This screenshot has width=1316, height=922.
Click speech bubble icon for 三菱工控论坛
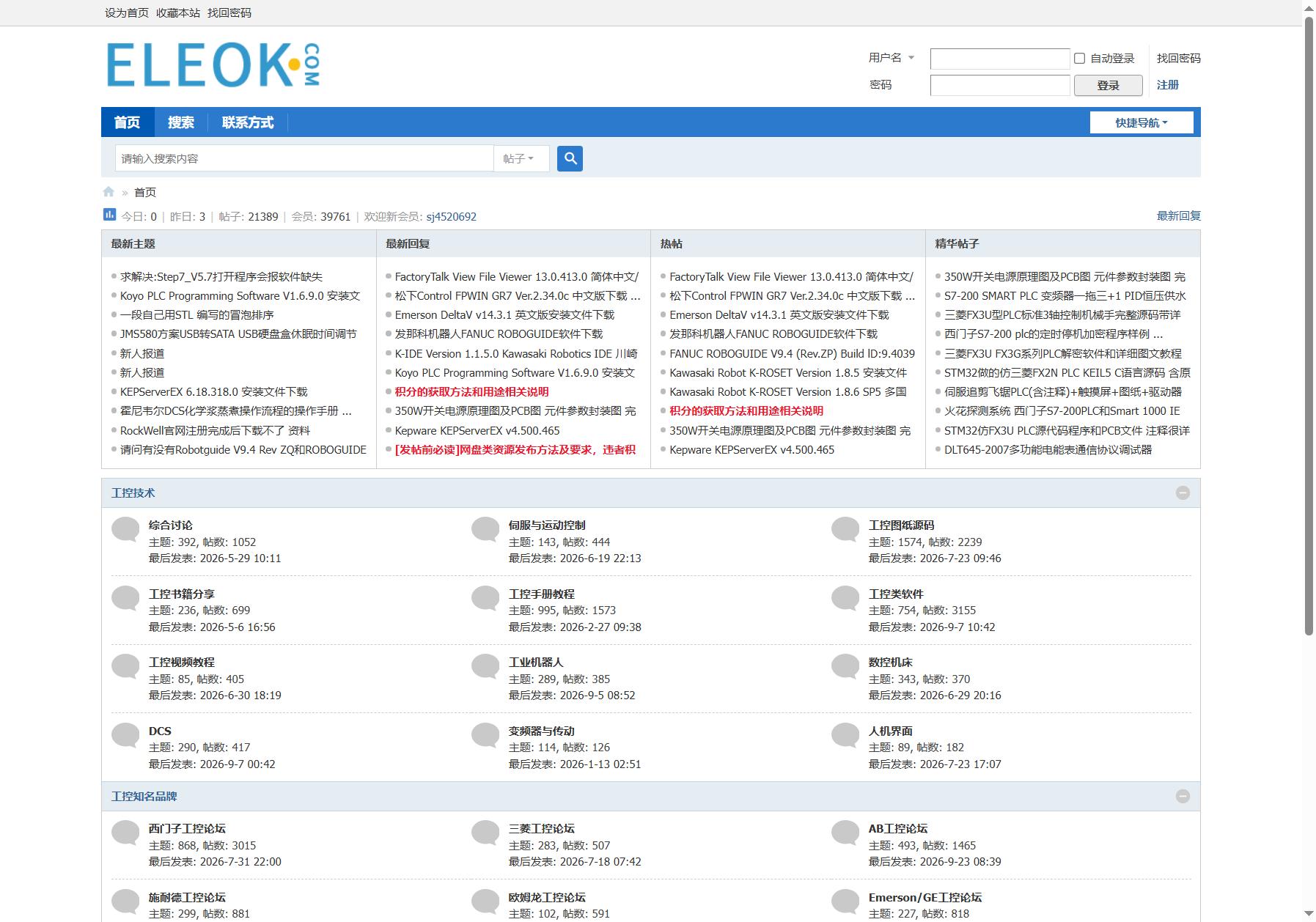point(485,833)
